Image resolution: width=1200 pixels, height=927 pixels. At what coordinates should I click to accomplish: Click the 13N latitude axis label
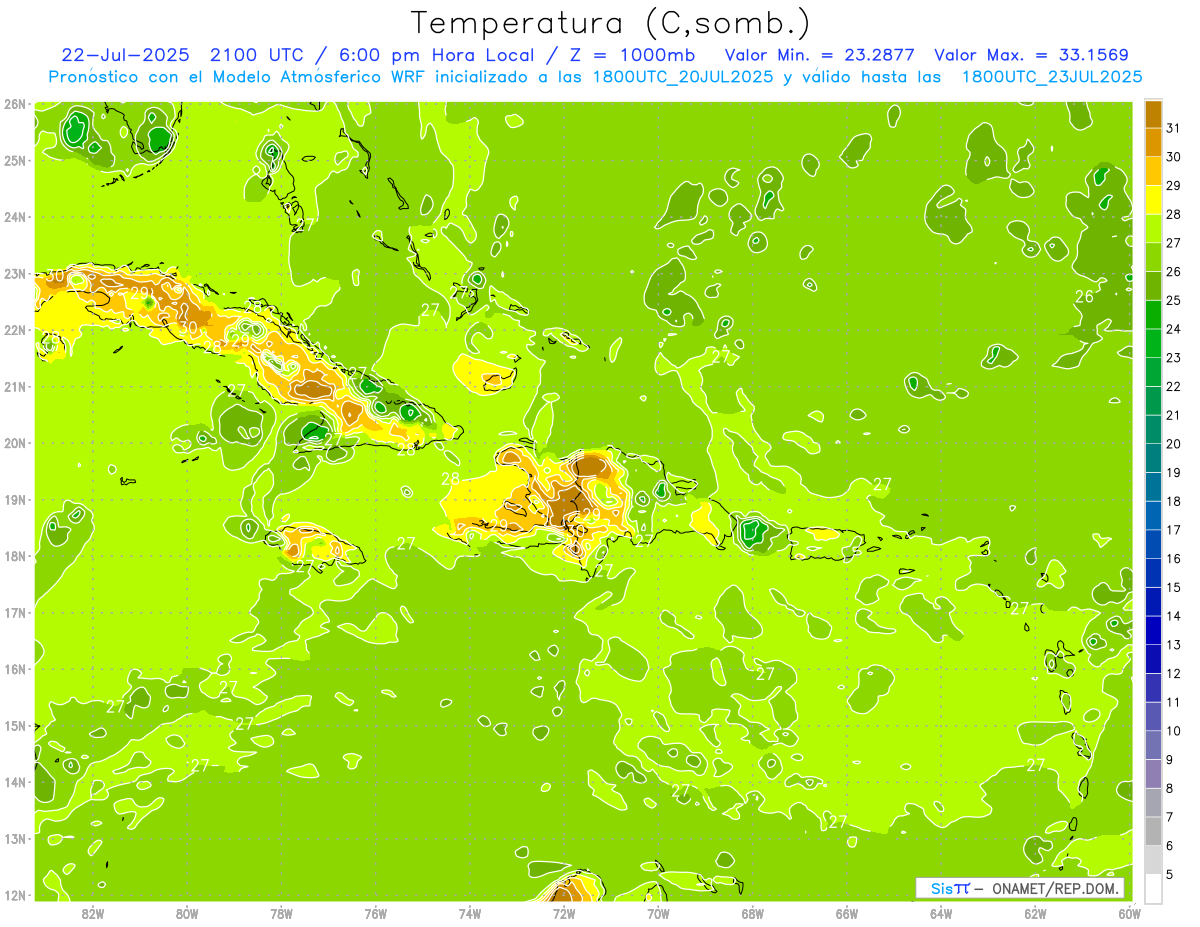click(14, 838)
